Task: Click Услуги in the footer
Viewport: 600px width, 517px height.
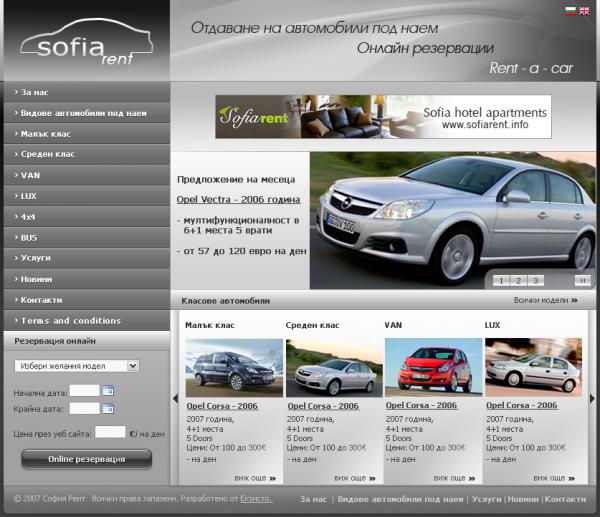Action: tap(486, 499)
